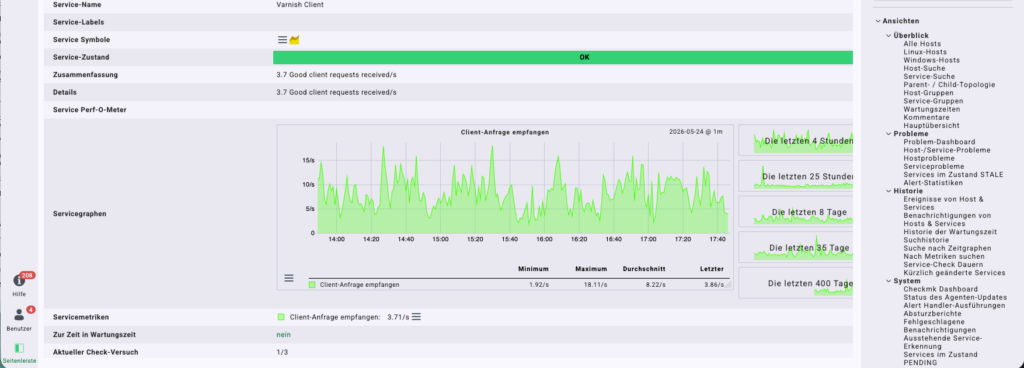Screen dimensions: 1024x368
Task: Open Serviceprobleme view
Action: 933,166
